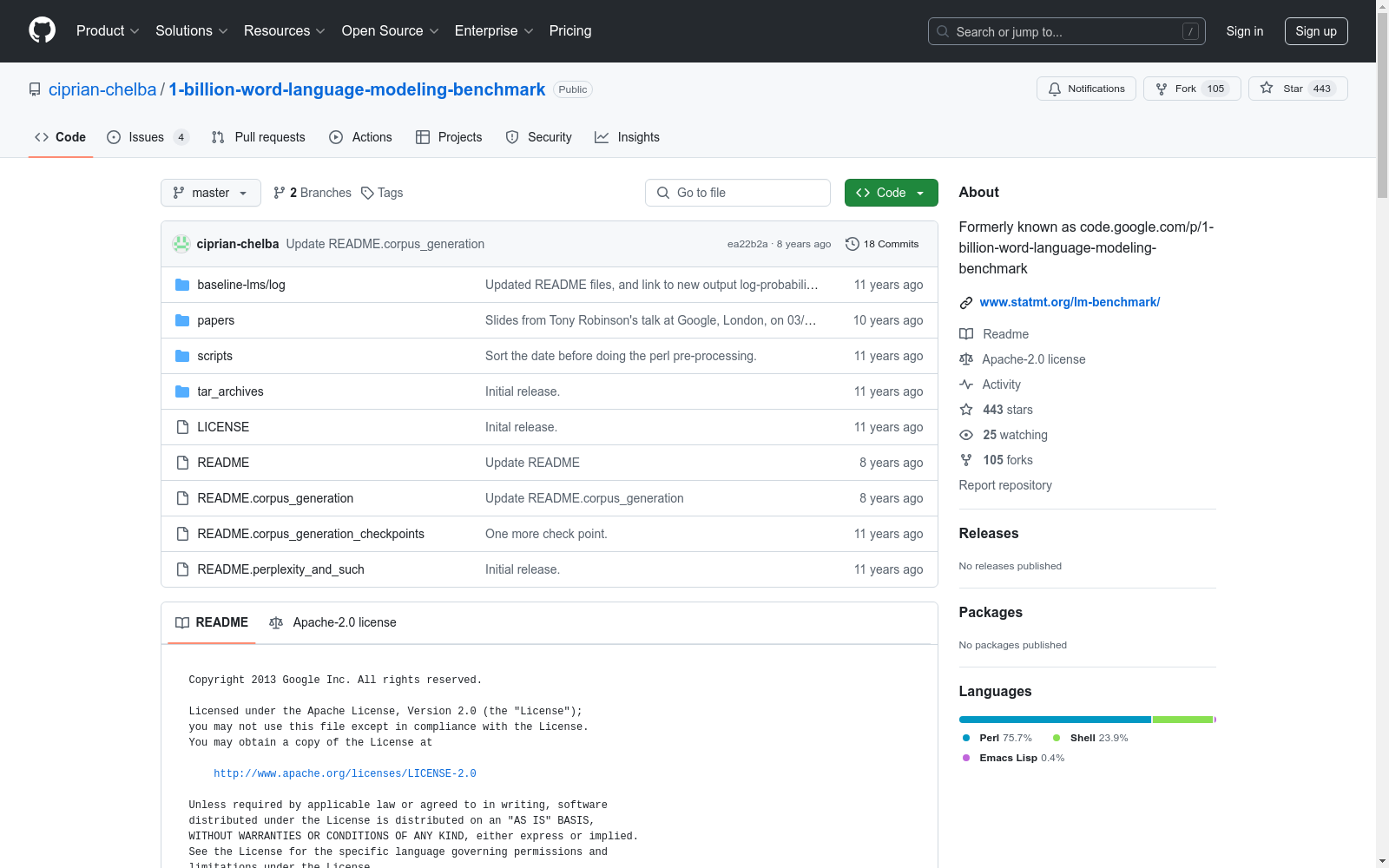Click the Sign up button
Screen dimensions: 1389x868
1316,31
